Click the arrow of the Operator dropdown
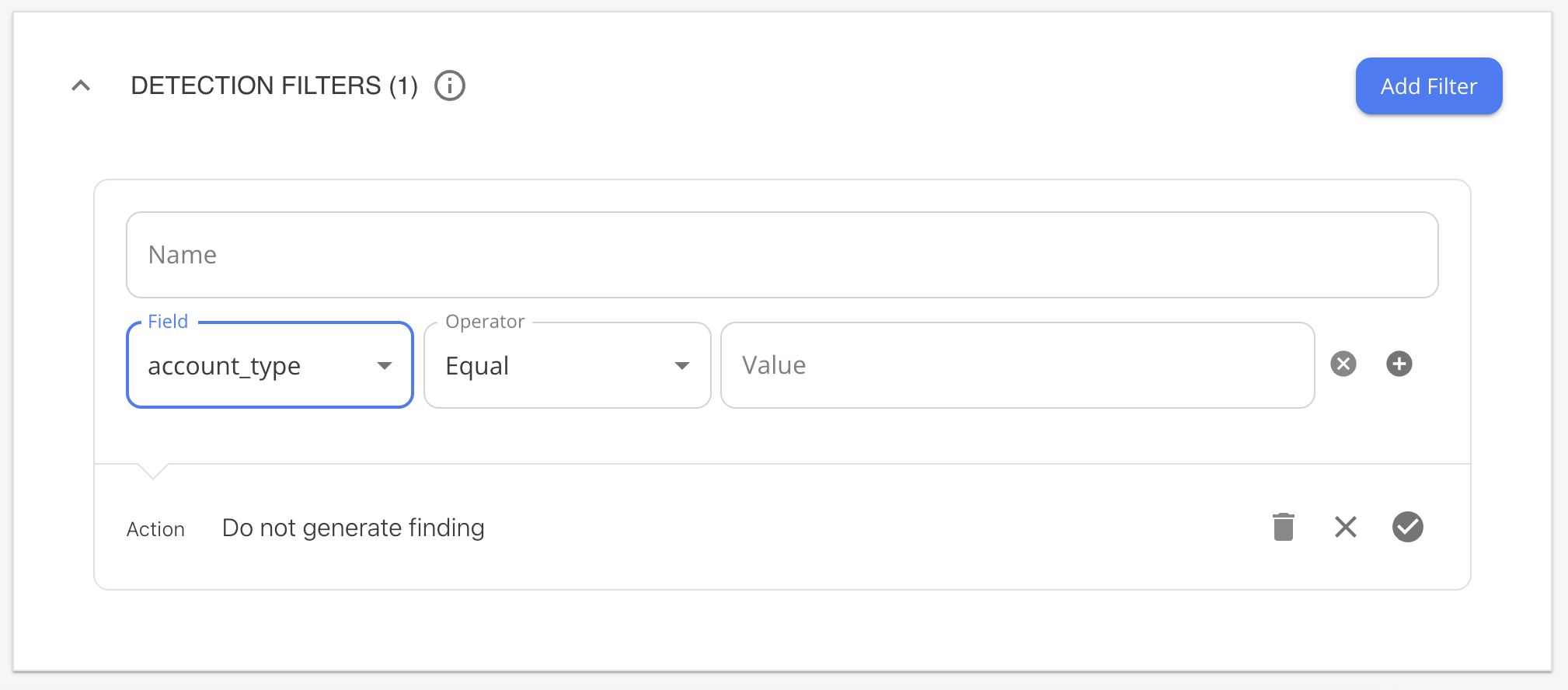 [682, 366]
